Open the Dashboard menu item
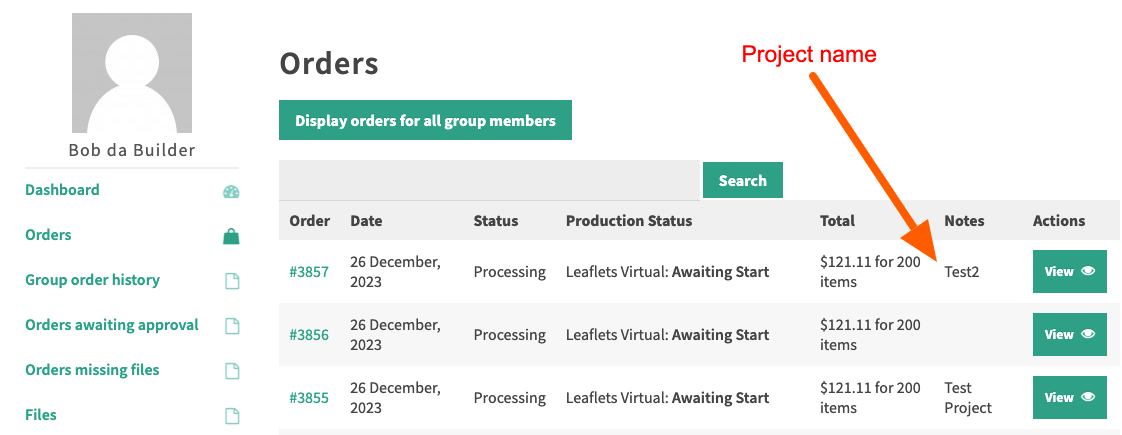The image size is (1122, 435). tap(62, 190)
